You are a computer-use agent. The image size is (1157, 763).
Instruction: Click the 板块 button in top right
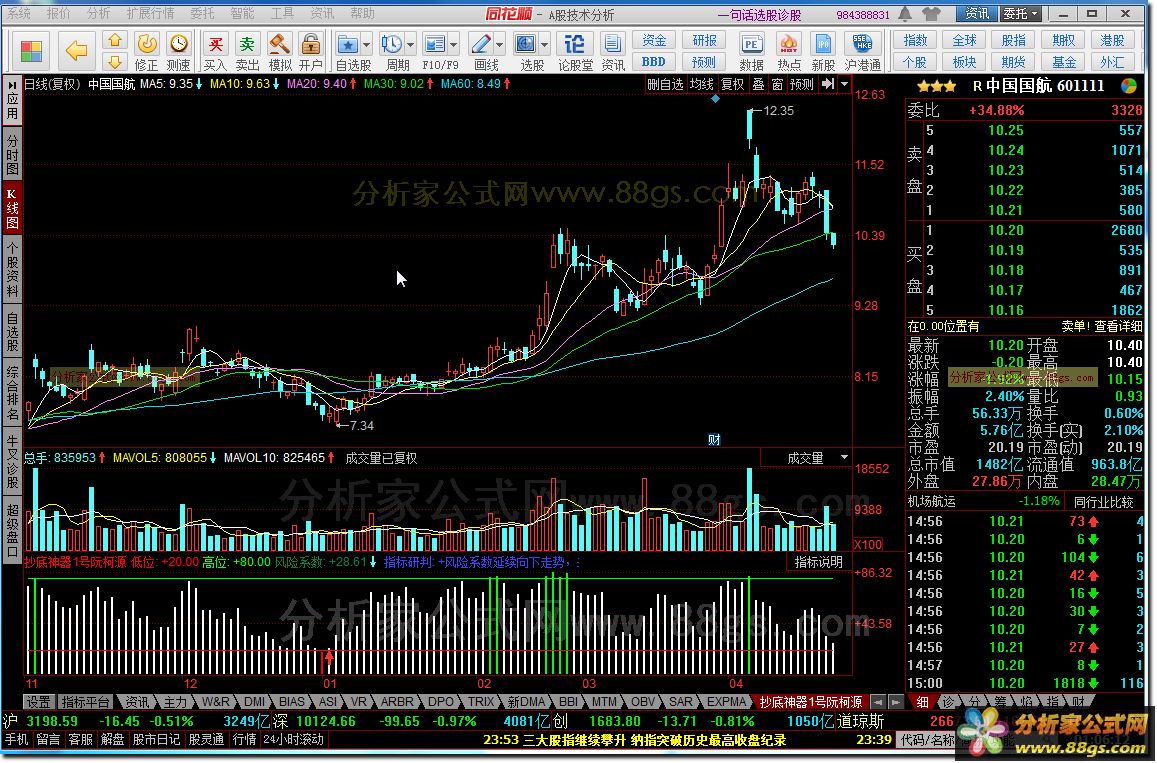click(x=964, y=62)
